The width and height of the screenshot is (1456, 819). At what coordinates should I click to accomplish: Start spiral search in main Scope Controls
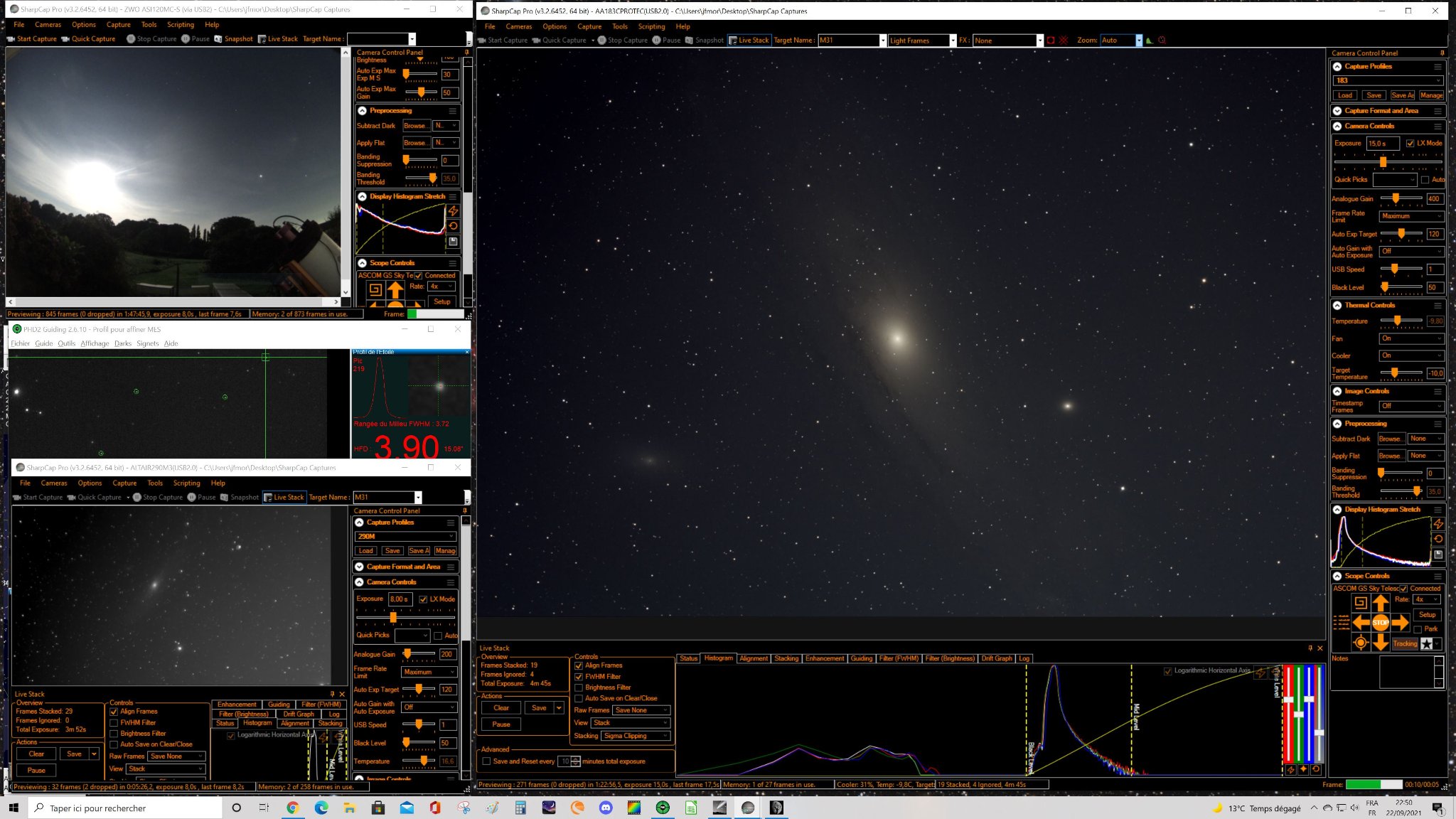(x=1360, y=603)
